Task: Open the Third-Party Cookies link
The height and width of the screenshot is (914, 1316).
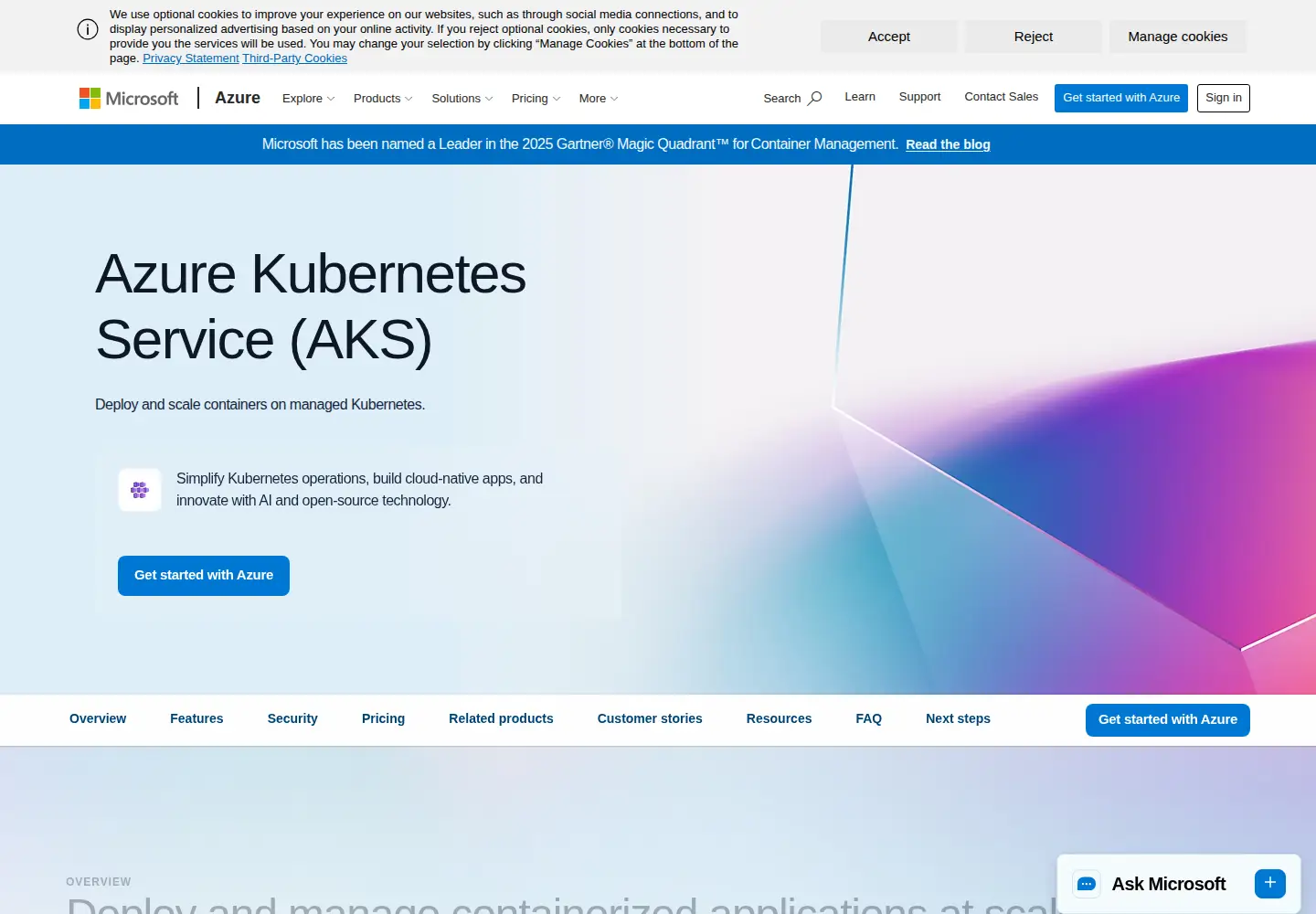Action: [295, 58]
